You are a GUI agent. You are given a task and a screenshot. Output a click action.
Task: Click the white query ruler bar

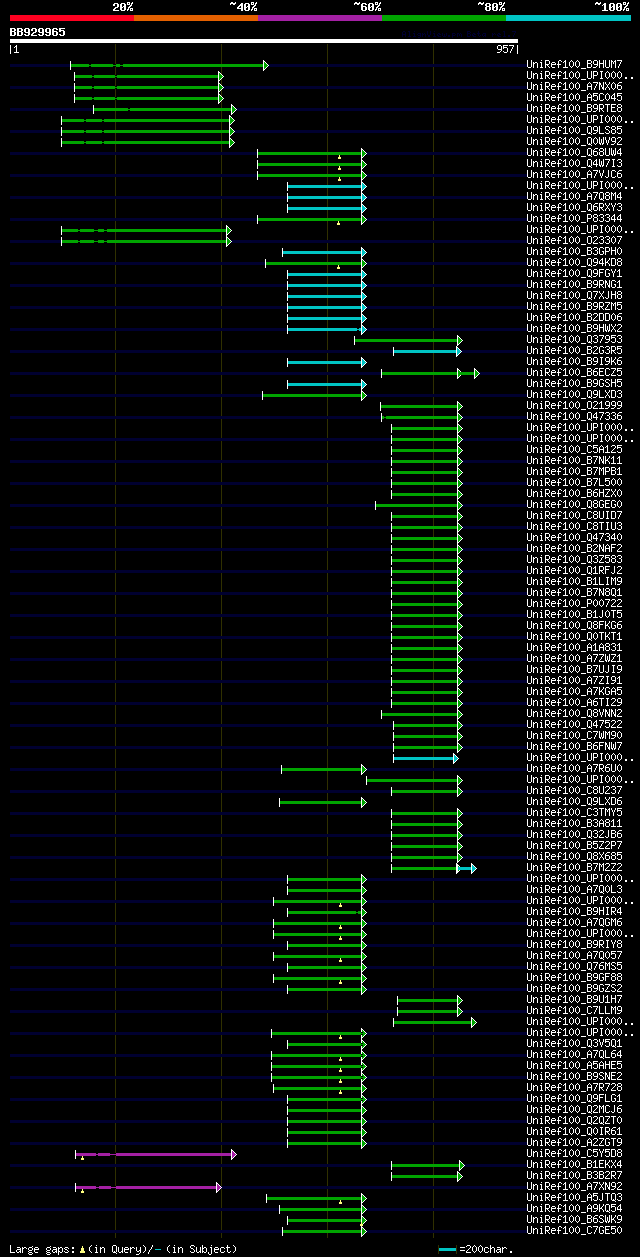tap(264, 41)
